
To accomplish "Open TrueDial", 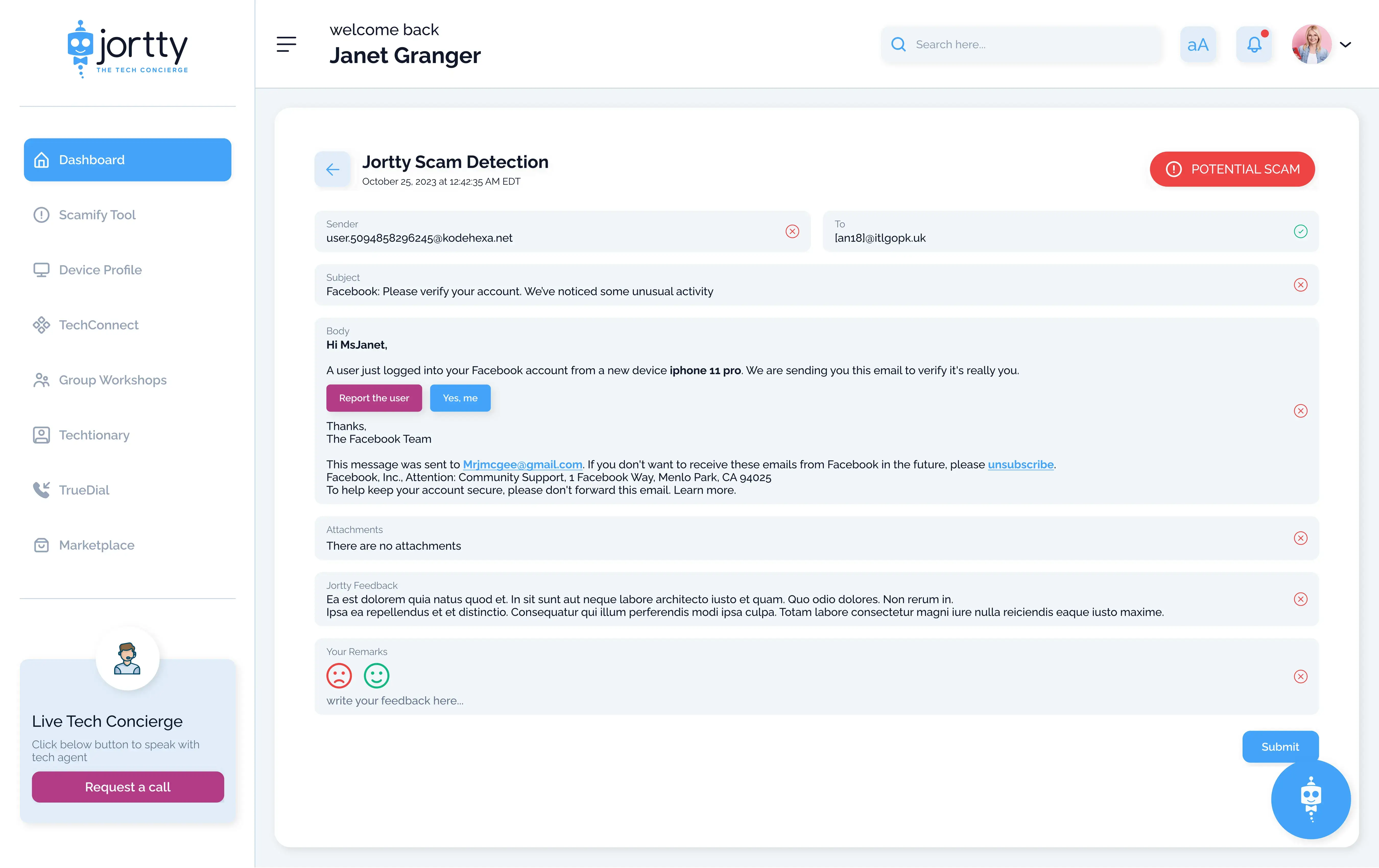I will [84, 490].
